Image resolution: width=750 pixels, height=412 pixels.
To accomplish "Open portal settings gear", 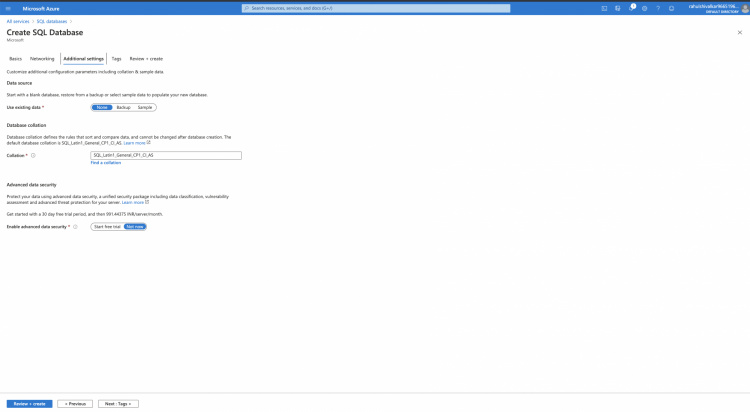I will click(x=645, y=7).
